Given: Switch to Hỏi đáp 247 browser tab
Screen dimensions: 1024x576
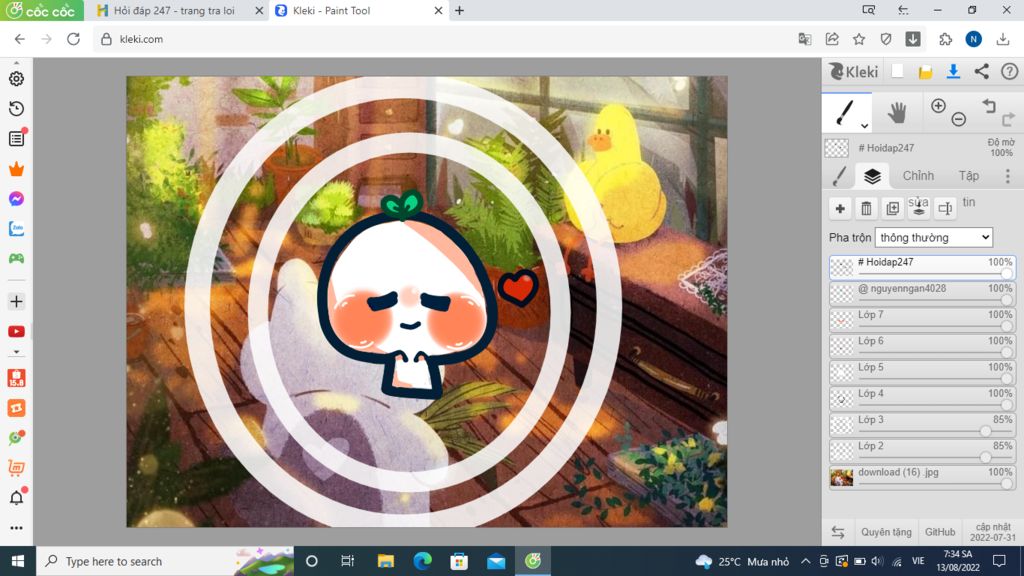Looking at the screenshot, I should point(174,10).
